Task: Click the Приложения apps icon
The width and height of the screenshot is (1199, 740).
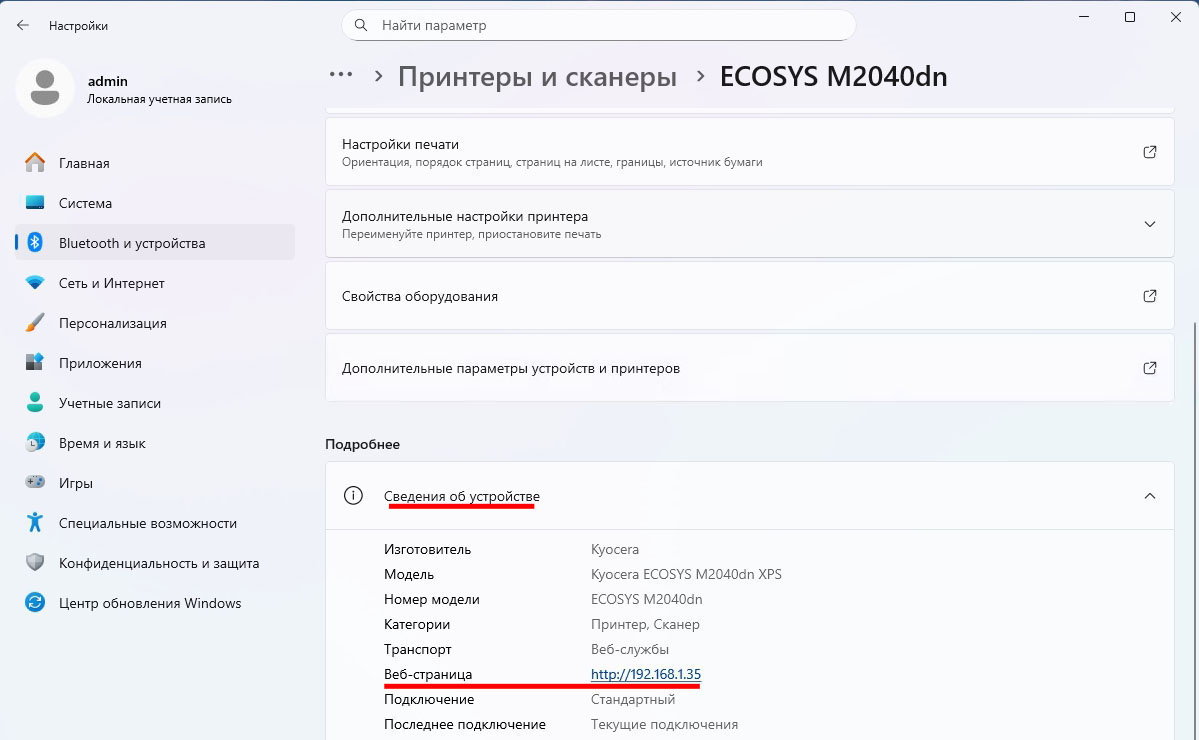Action: 35,362
